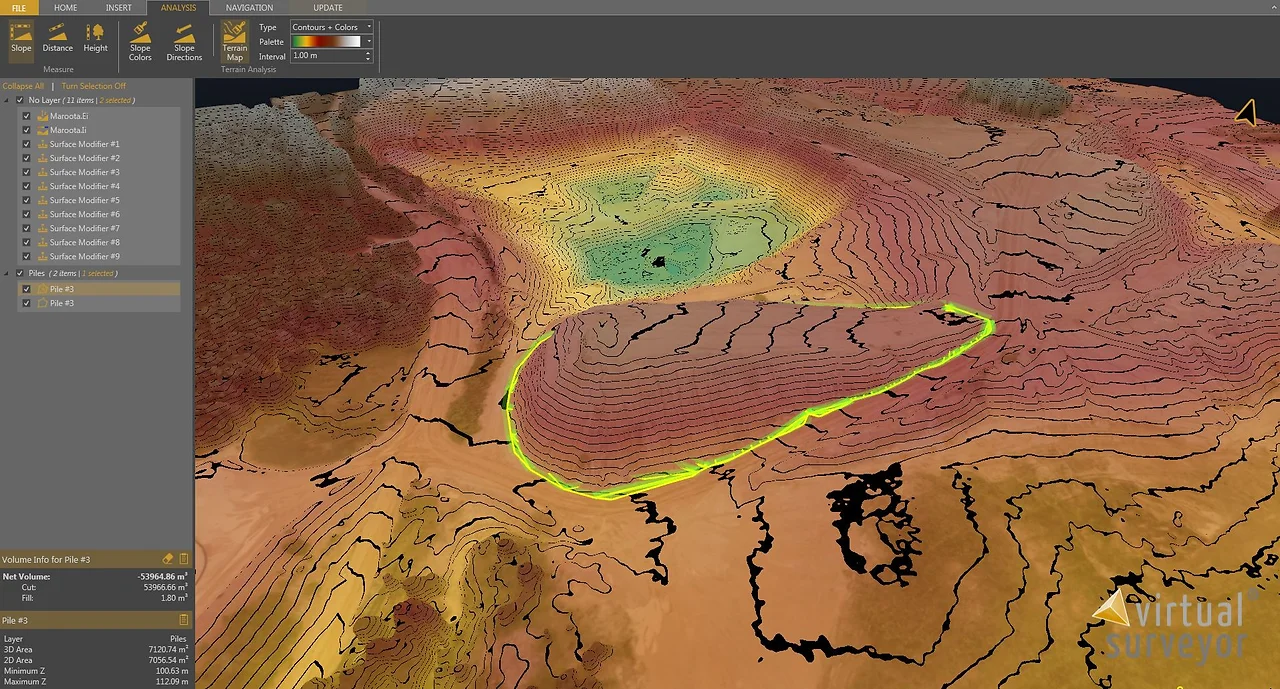The width and height of the screenshot is (1280, 689).
Task: Uncheck the Maroota.Ii checkbox
Action: (27, 130)
